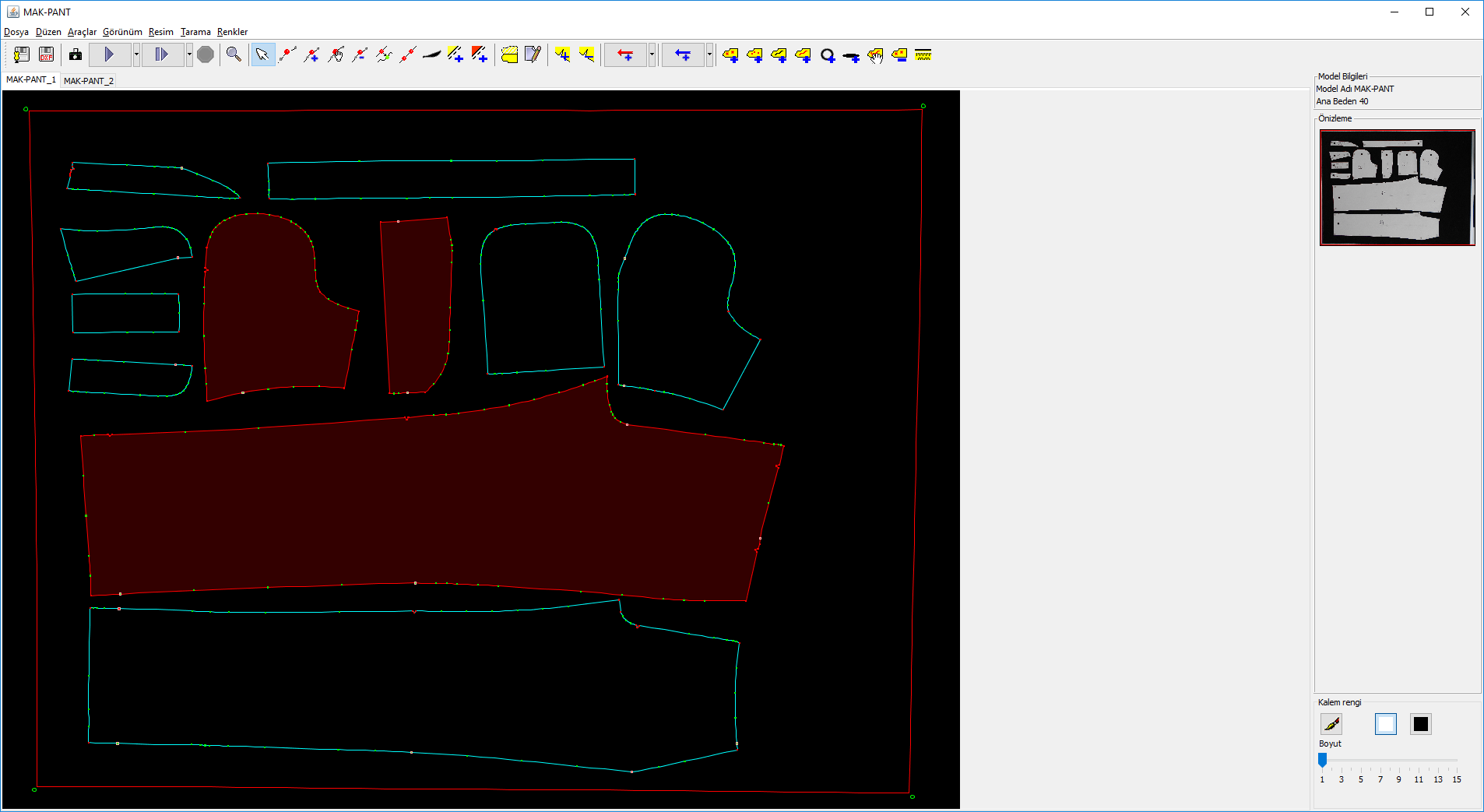
Task: Open dropdown arrow beside the play button
Action: point(136,54)
